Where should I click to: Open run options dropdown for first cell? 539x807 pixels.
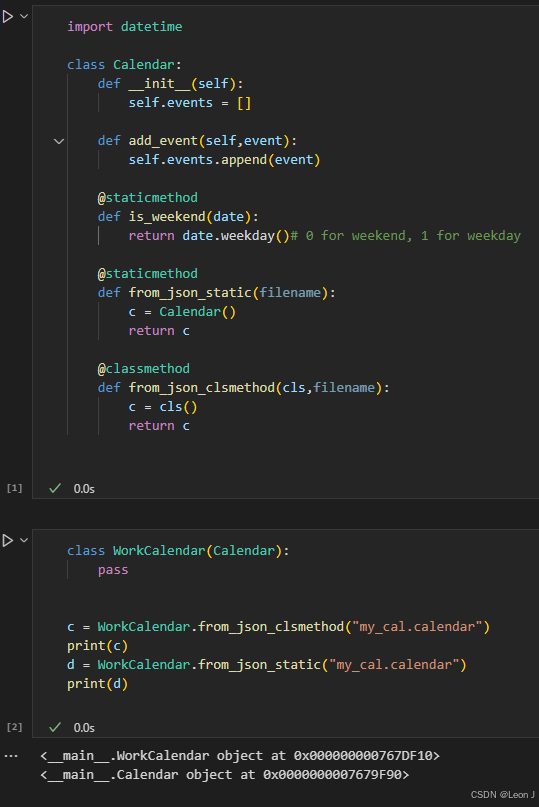(24, 16)
